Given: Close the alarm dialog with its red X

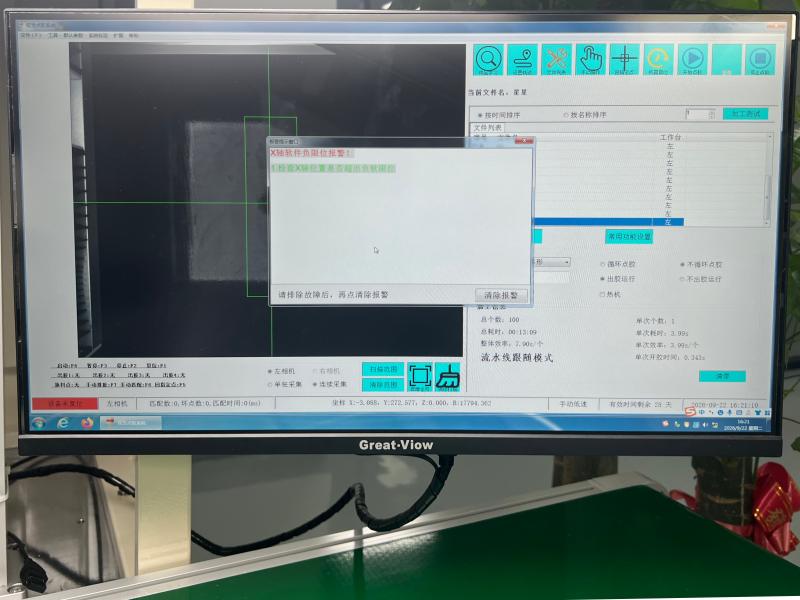Looking at the screenshot, I should (523, 141).
